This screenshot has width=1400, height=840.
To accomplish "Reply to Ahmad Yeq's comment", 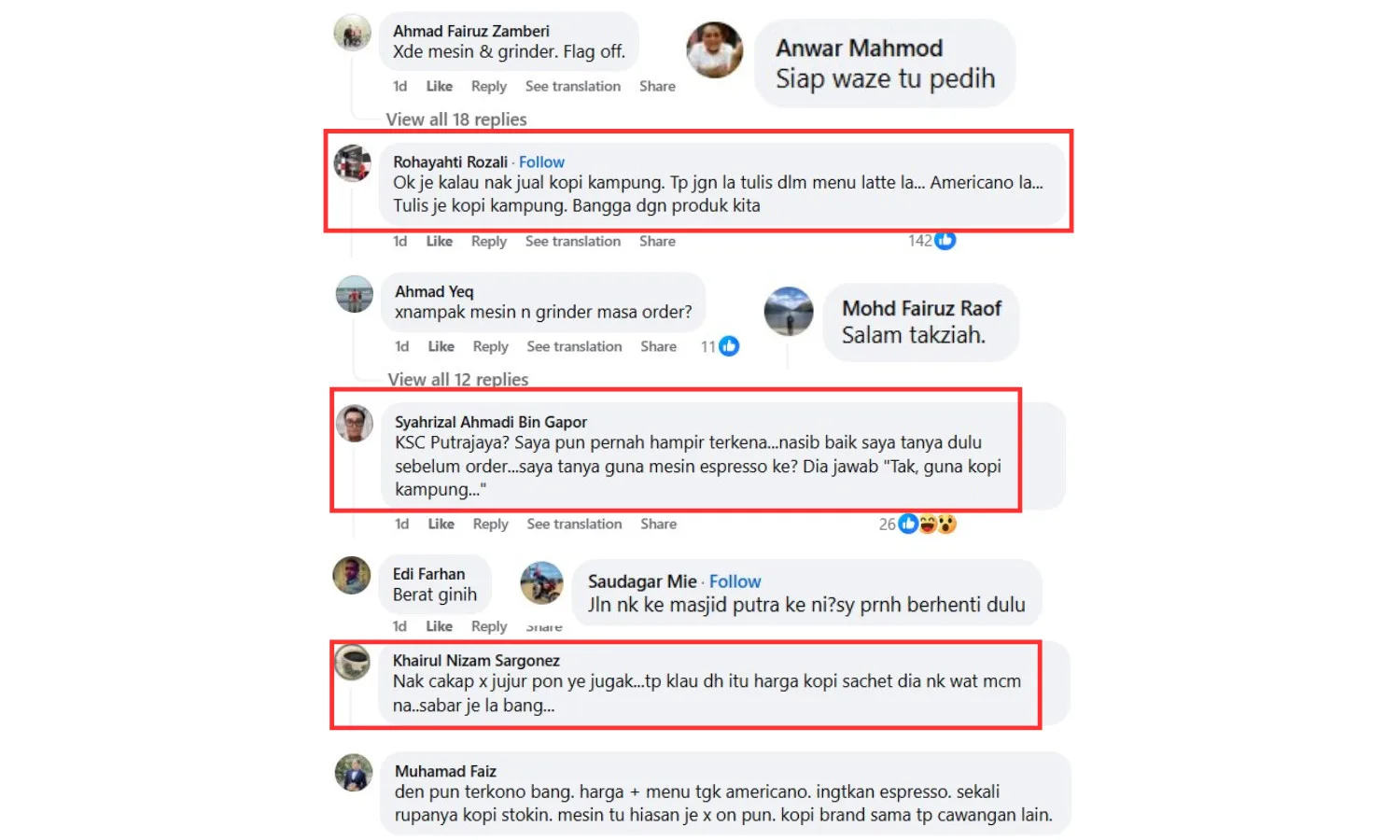I will tap(491, 346).
